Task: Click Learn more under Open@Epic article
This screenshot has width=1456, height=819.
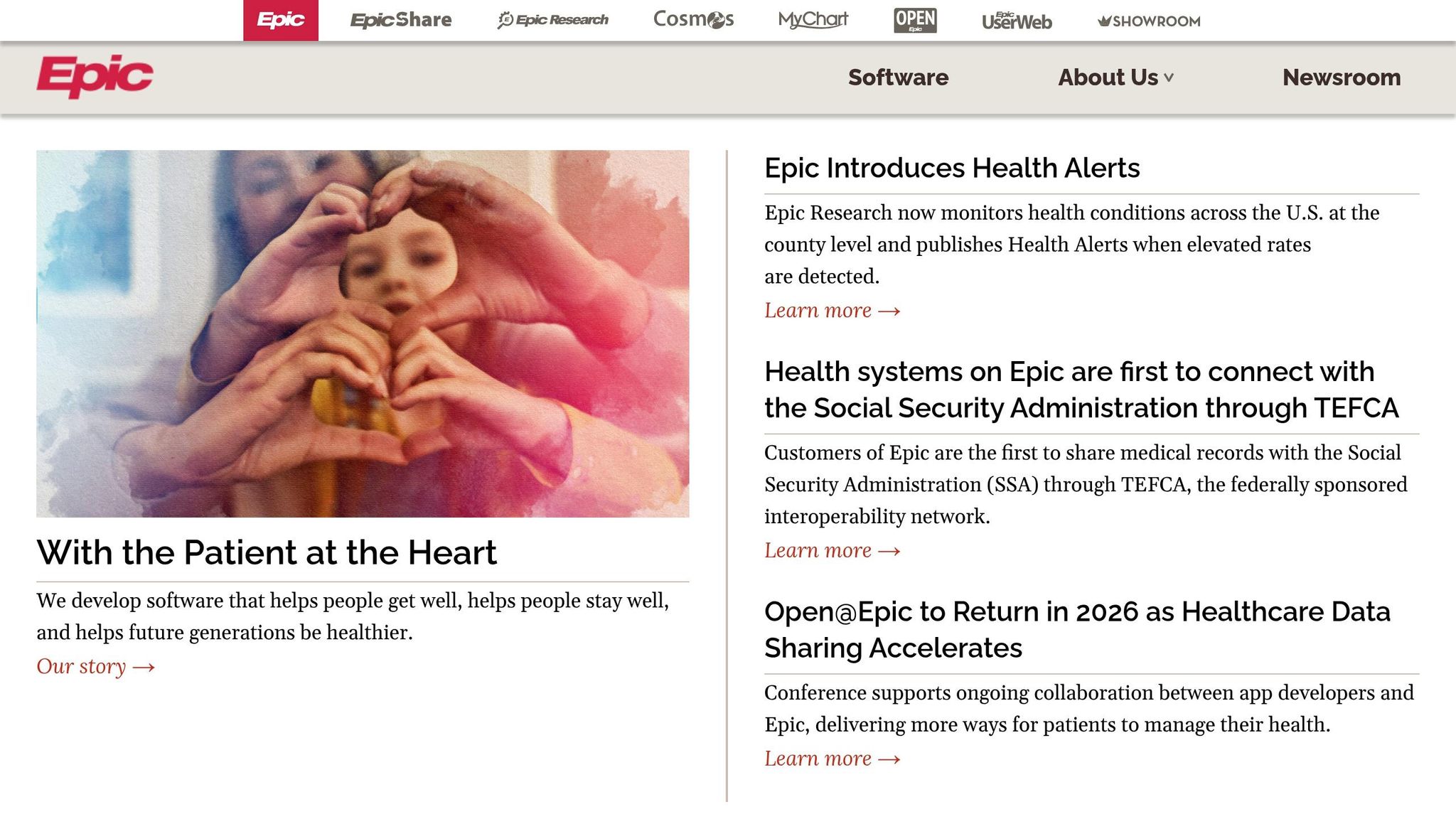Action: coord(833,759)
